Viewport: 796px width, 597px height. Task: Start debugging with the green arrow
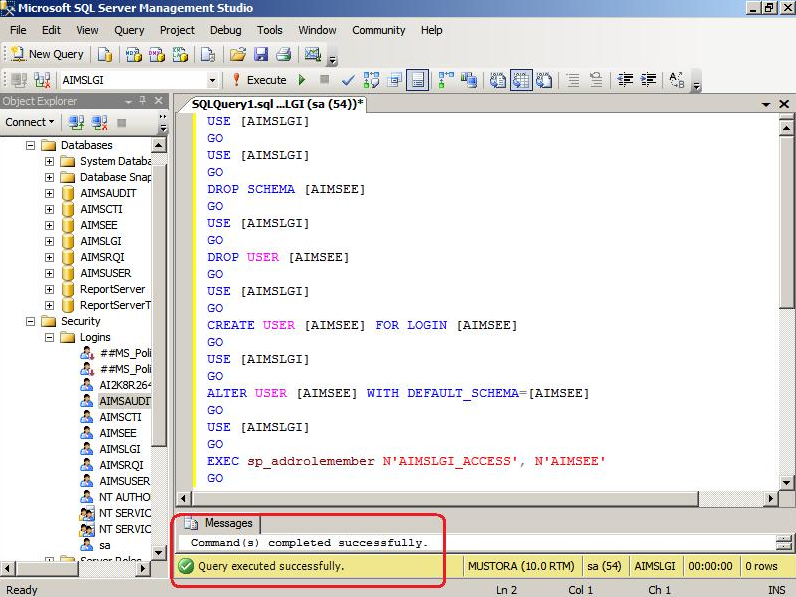pyautogui.click(x=303, y=80)
